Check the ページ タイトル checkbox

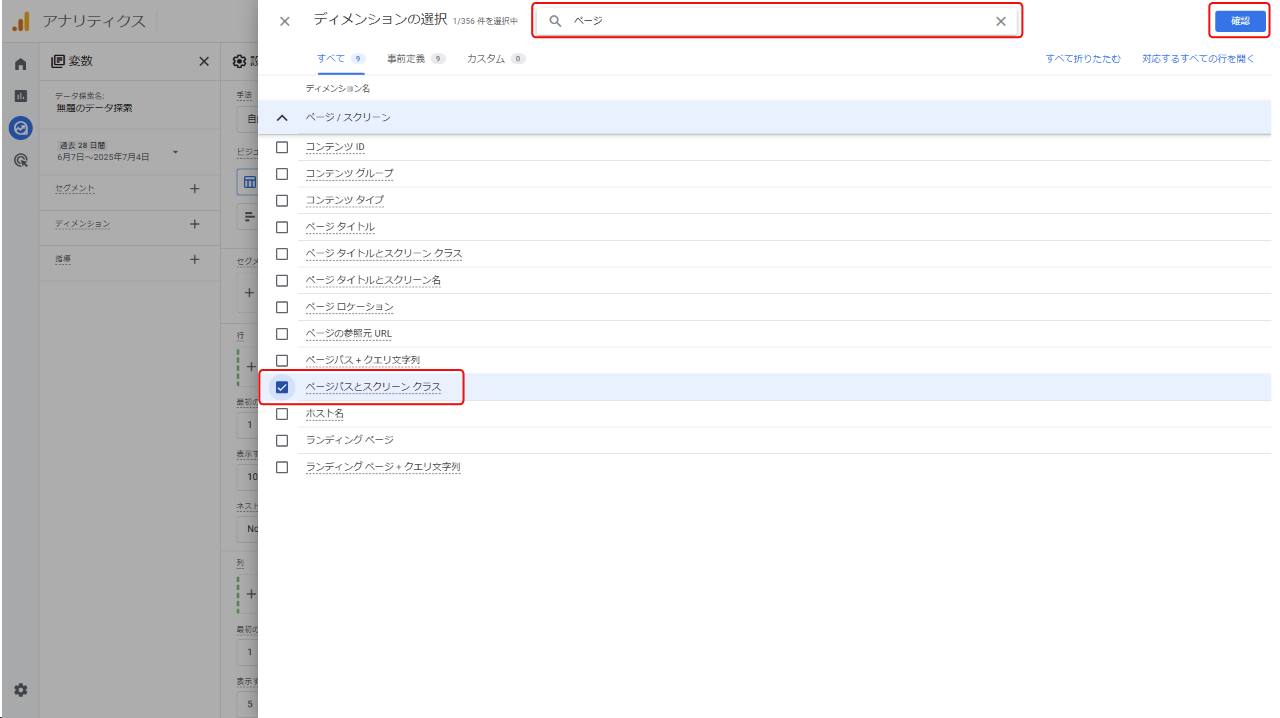[x=282, y=227]
